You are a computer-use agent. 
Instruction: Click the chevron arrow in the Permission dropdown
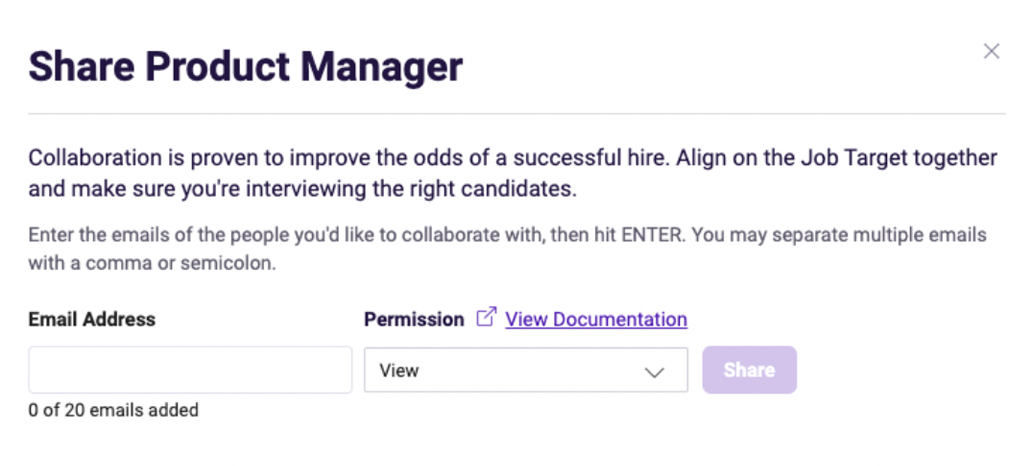click(x=655, y=371)
